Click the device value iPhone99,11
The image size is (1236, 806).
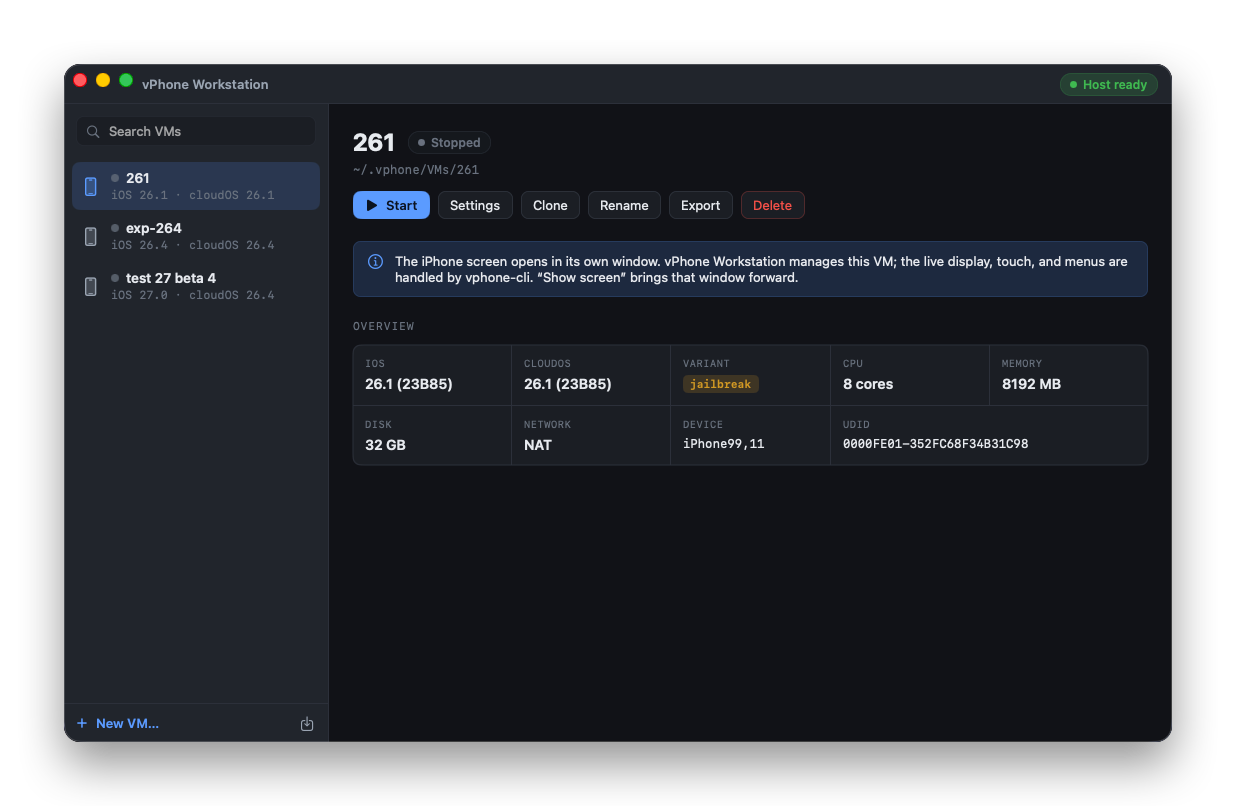[723, 444]
